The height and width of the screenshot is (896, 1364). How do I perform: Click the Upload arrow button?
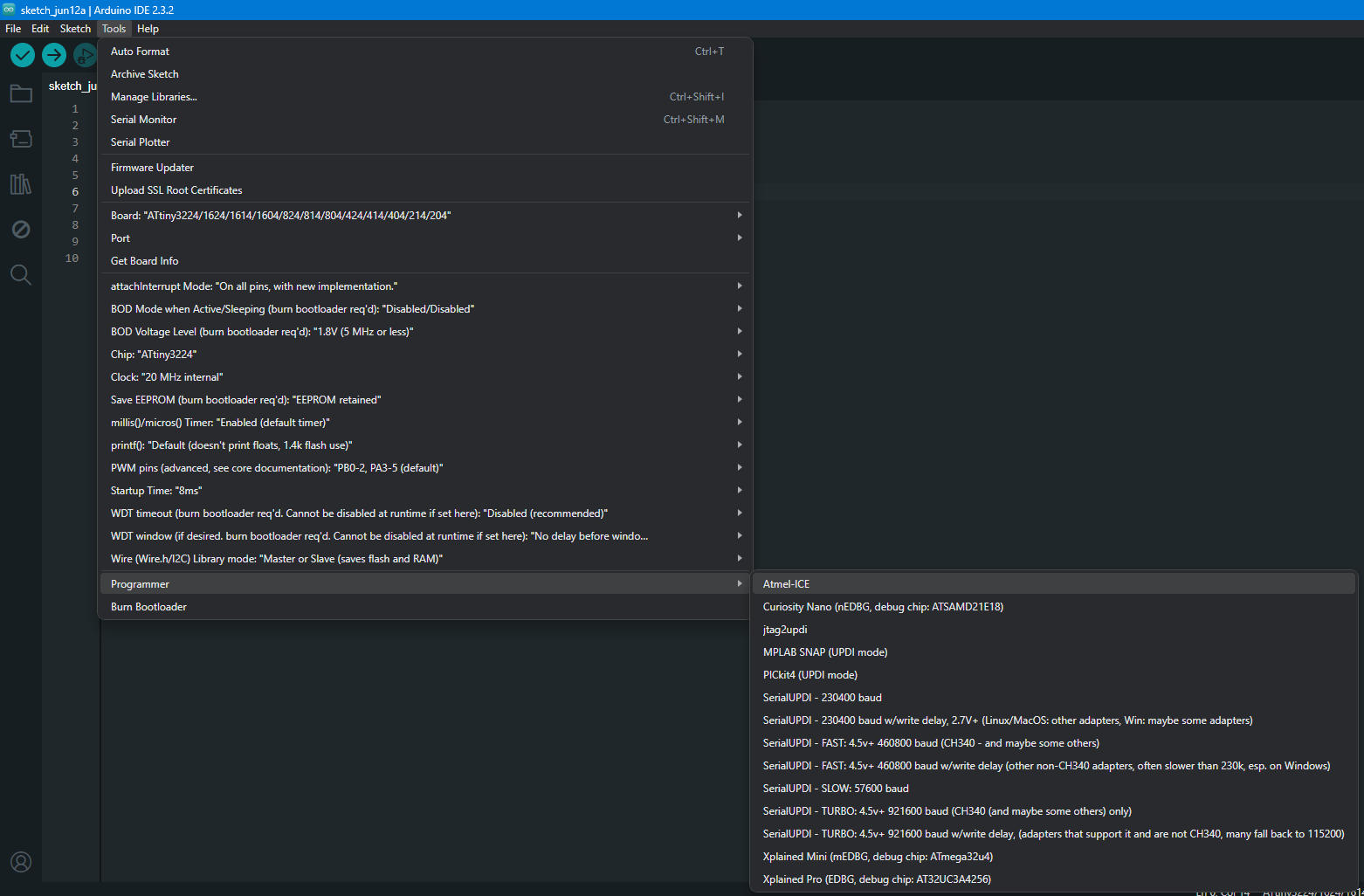(x=54, y=55)
